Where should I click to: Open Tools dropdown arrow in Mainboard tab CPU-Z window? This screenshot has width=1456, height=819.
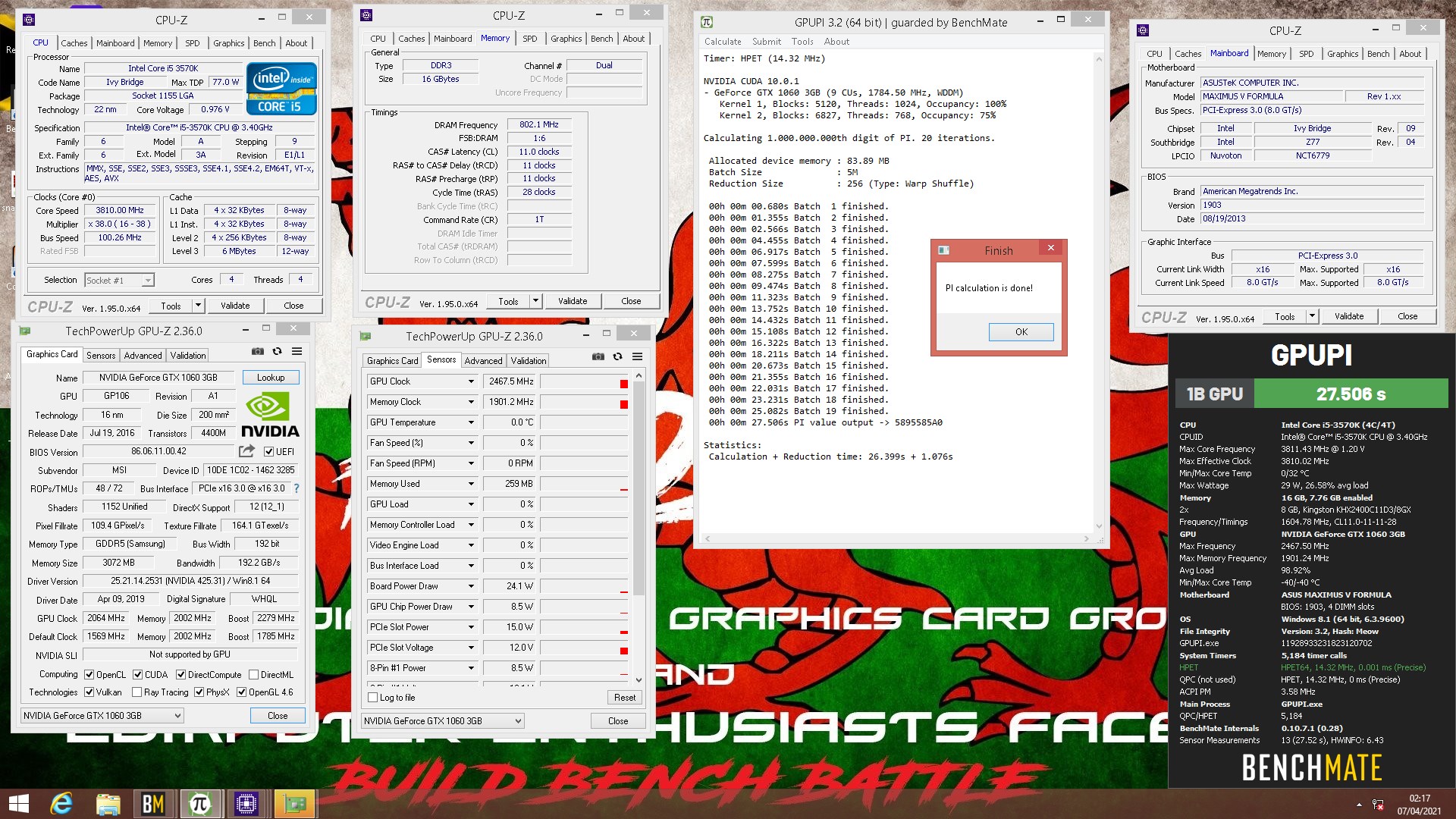coord(1313,316)
